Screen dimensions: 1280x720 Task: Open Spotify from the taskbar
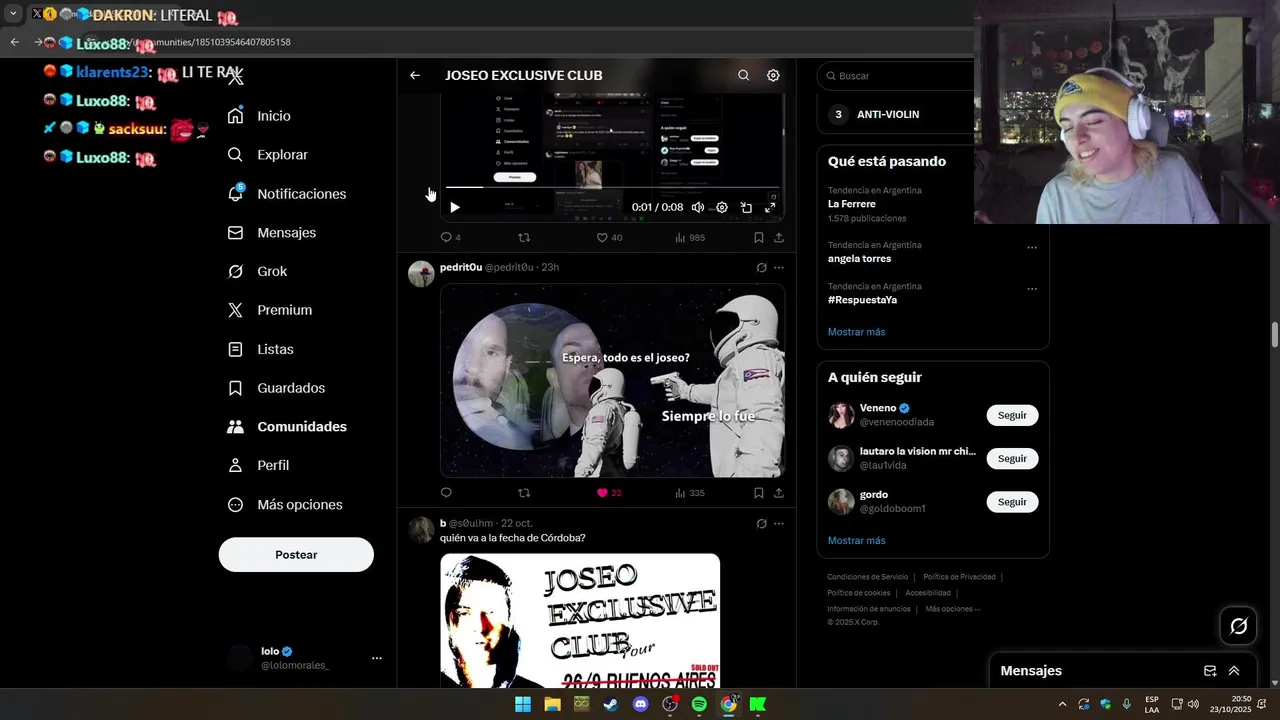tap(699, 704)
